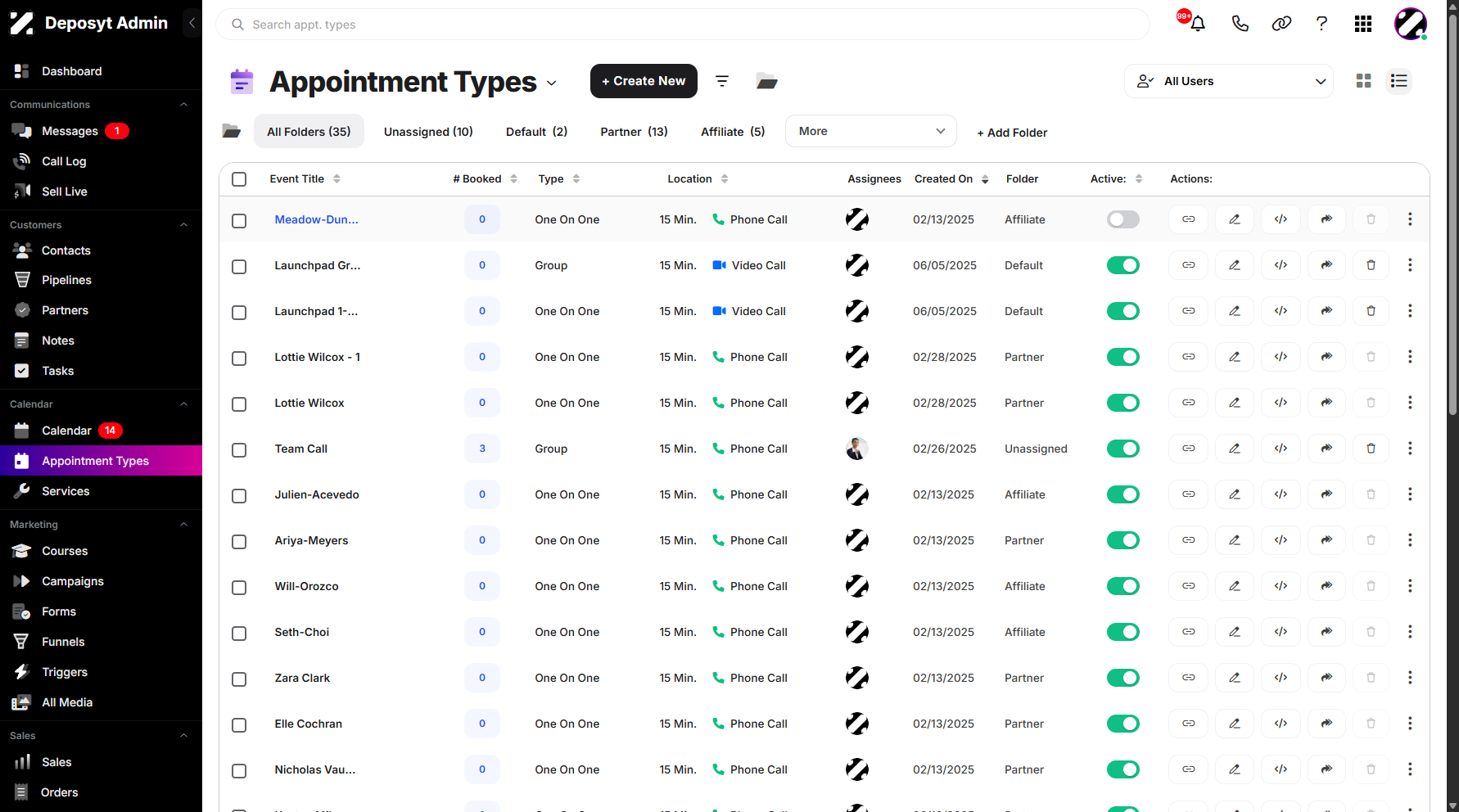Click the phone dialer icon in header
Viewport: 1459px width, 812px height.
click(x=1240, y=24)
